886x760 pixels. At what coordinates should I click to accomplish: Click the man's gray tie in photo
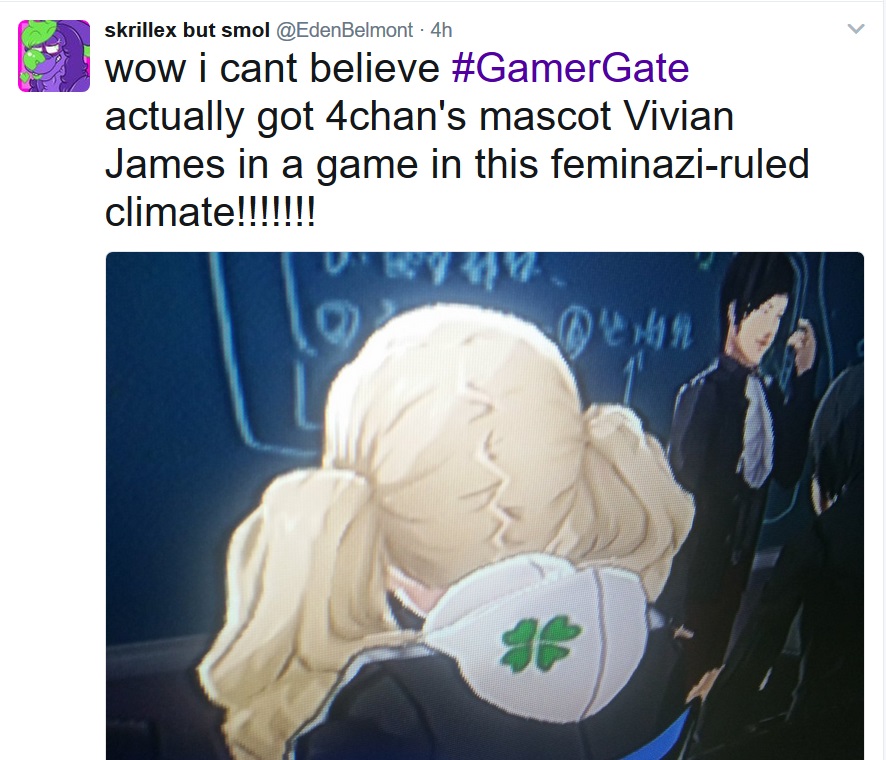point(756,429)
